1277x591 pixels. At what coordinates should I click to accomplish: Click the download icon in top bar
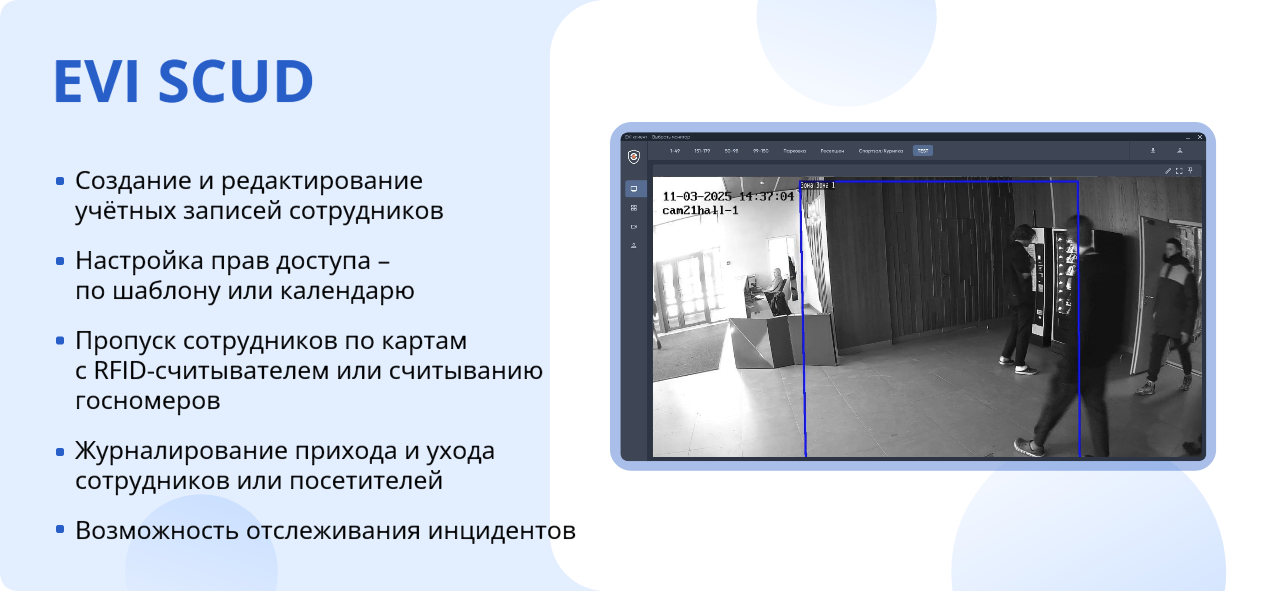1153,151
